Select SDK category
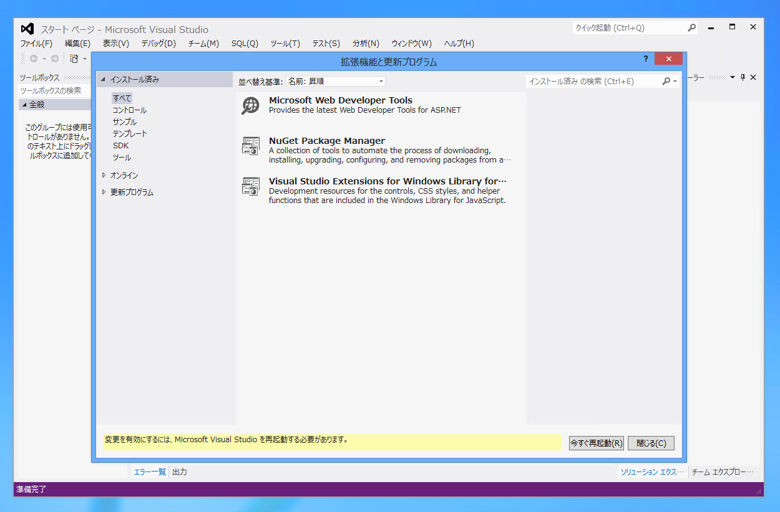 click(x=120, y=146)
